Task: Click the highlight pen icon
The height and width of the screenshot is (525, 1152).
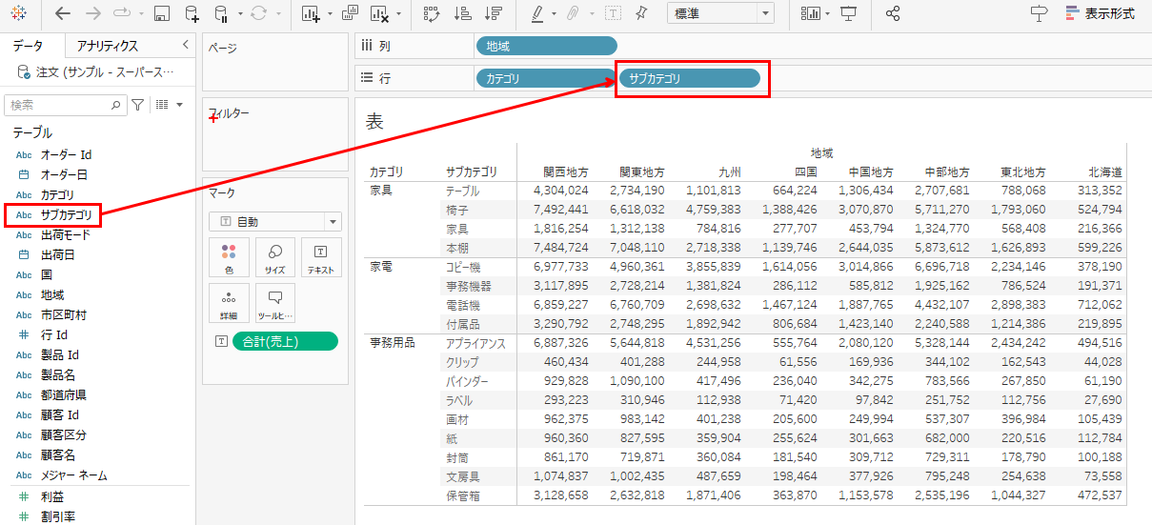Action: point(537,13)
